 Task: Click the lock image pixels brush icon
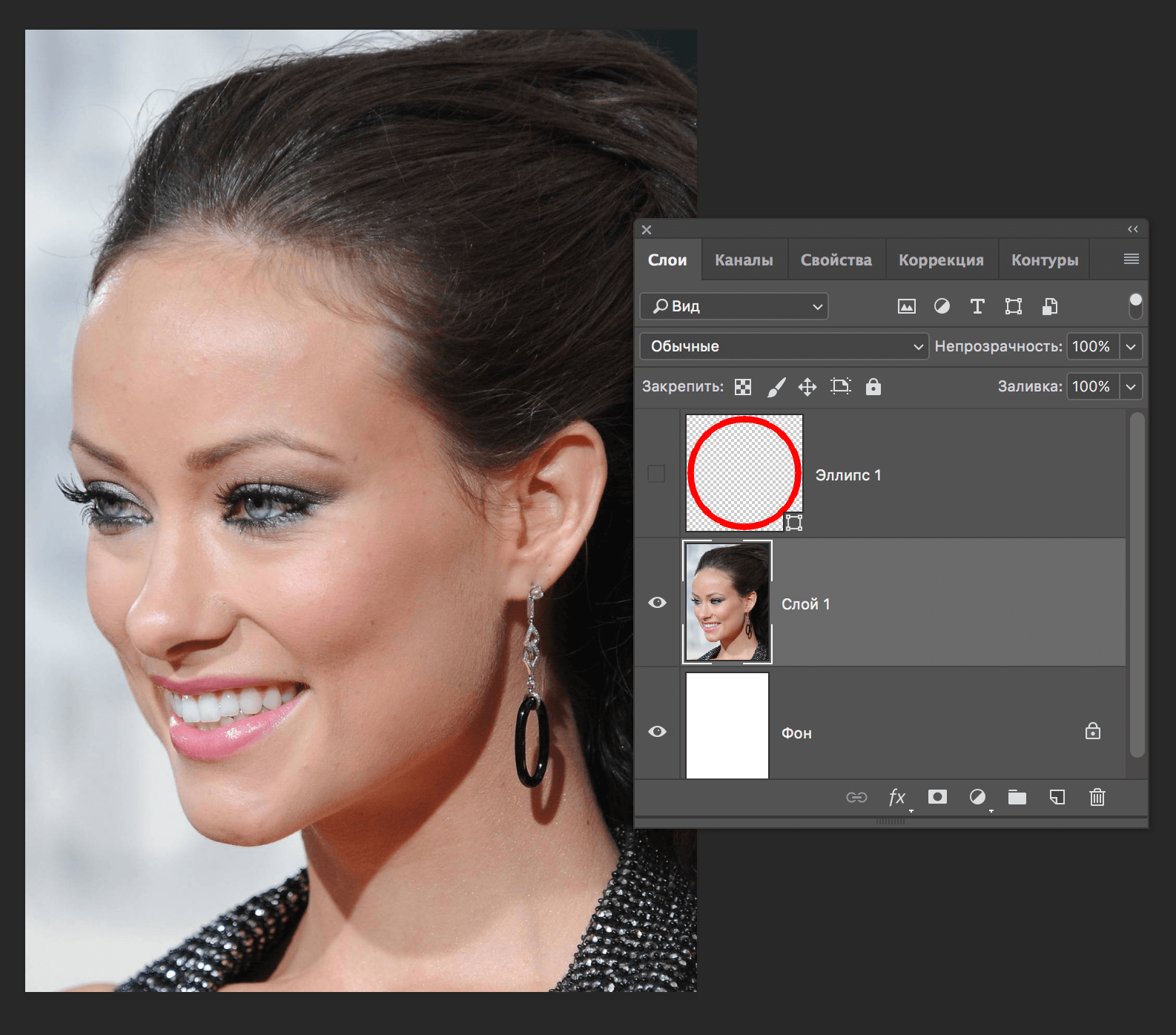click(x=776, y=387)
